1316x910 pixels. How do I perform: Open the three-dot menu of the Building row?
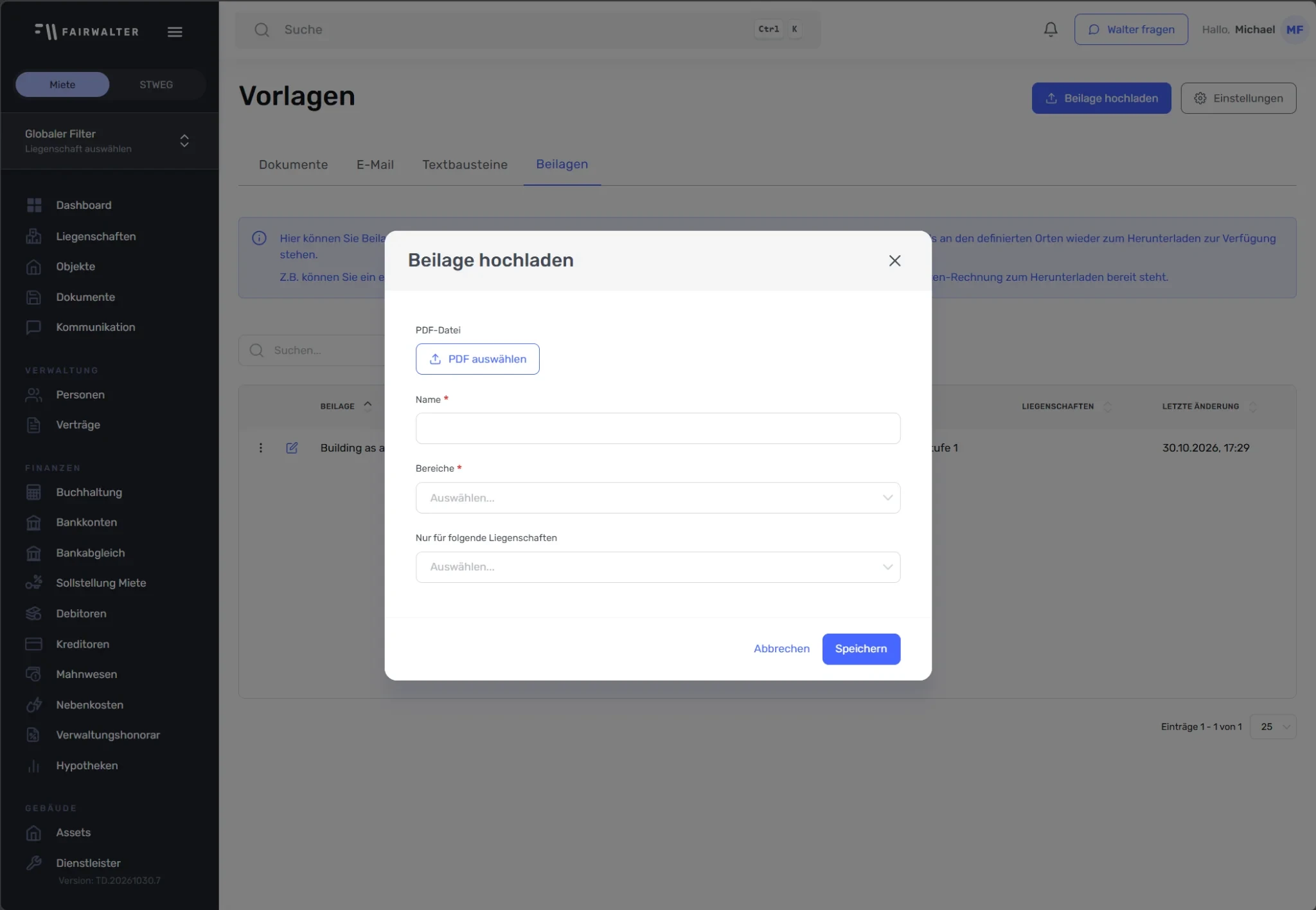click(260, 448)
